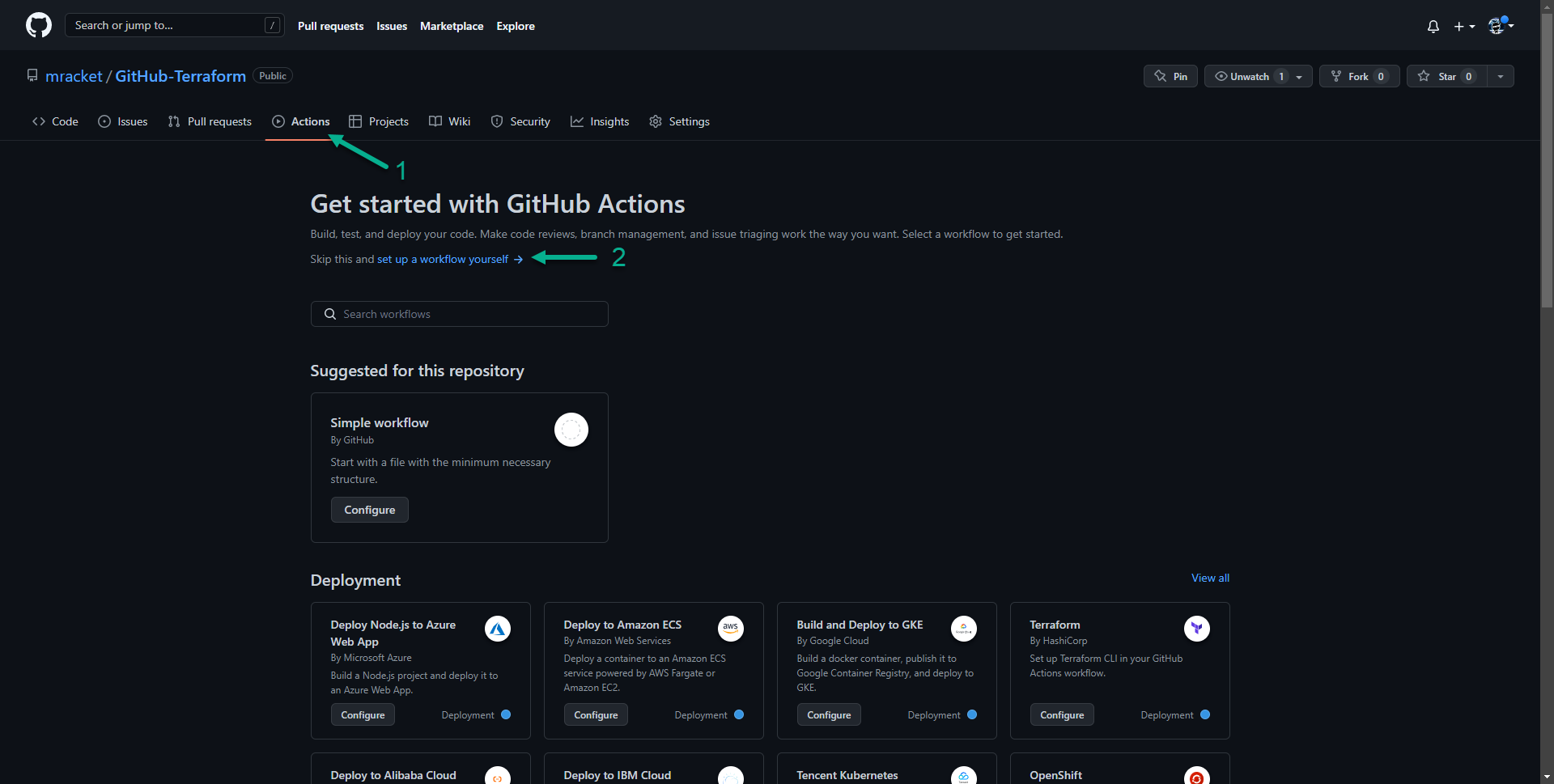Open the user avatar menu
The height and width of the screenshot is (784, 1554).
click(x=1501, y=25)
